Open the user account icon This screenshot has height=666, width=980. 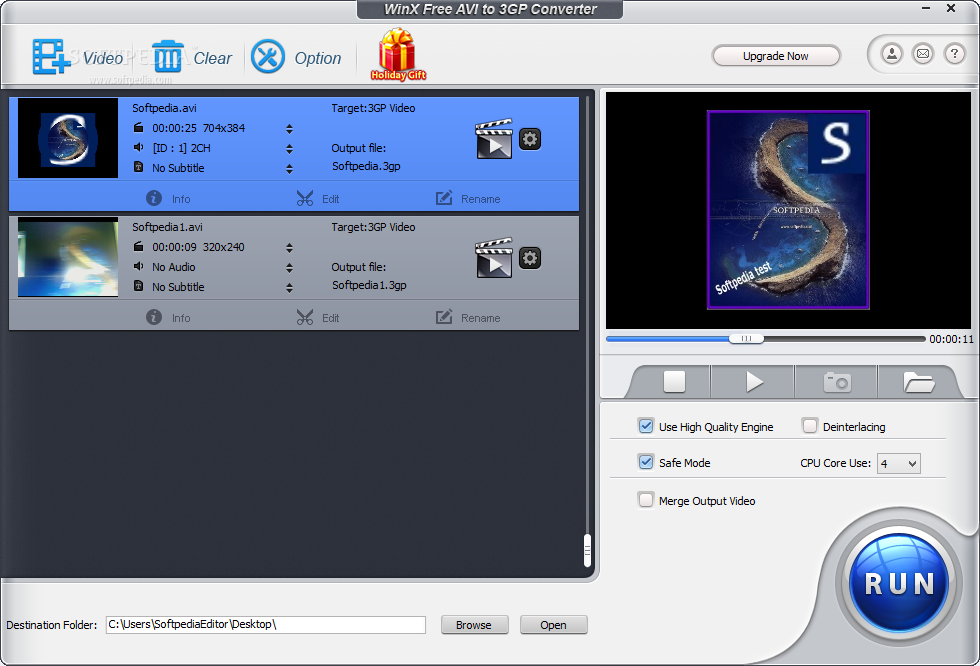(892, 54)
